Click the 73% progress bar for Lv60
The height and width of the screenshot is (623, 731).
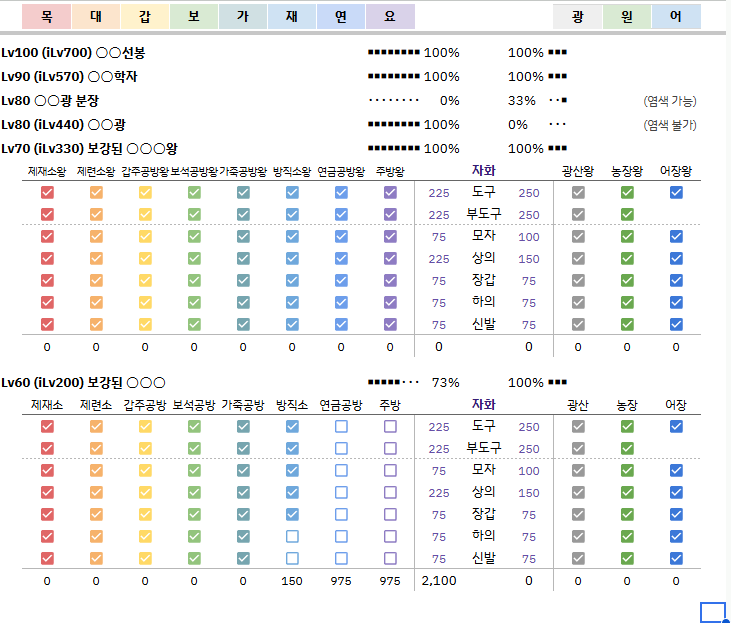coord(393,382)
